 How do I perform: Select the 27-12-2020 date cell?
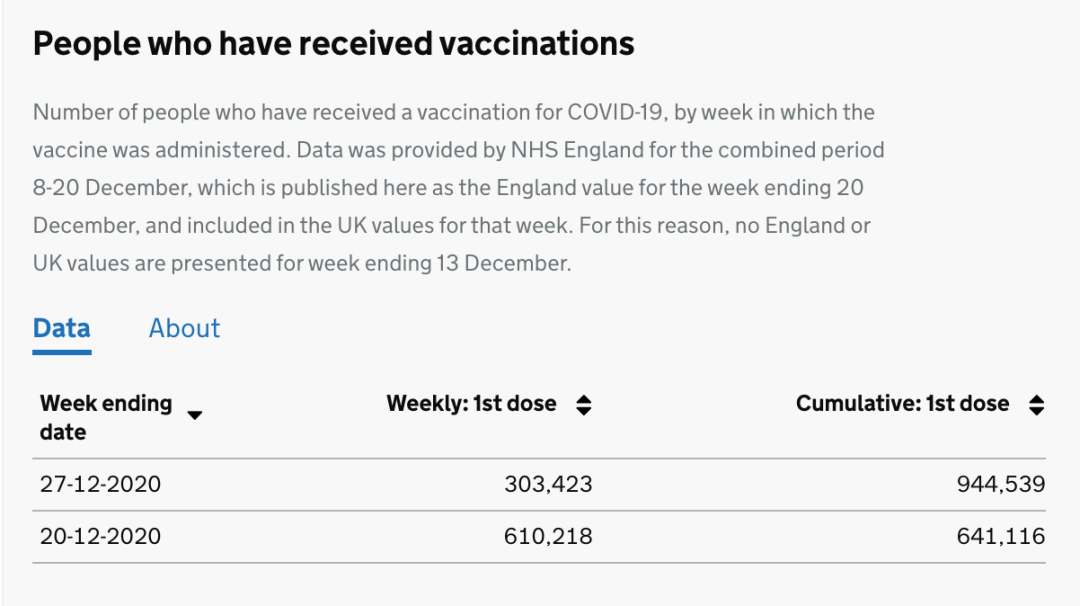coord(101,484)
